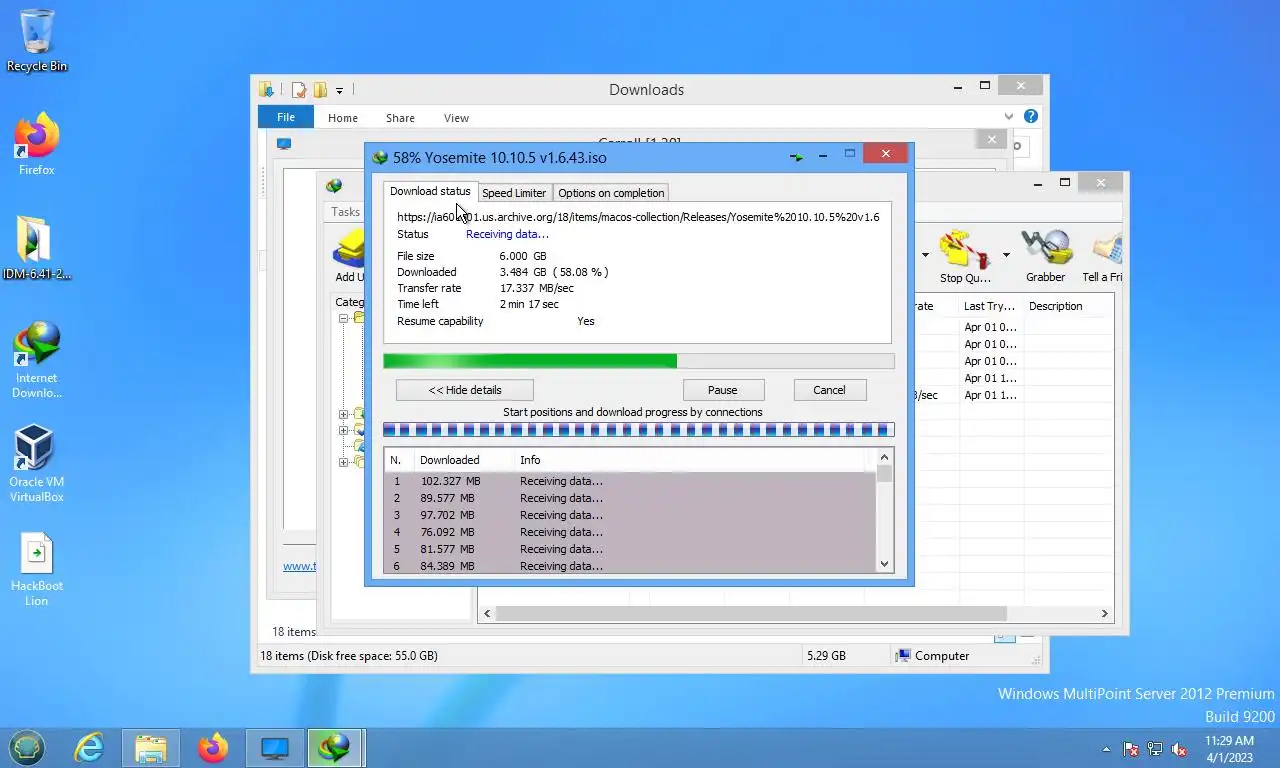Click the green arrow icon in download title bar

coord(796,157)
